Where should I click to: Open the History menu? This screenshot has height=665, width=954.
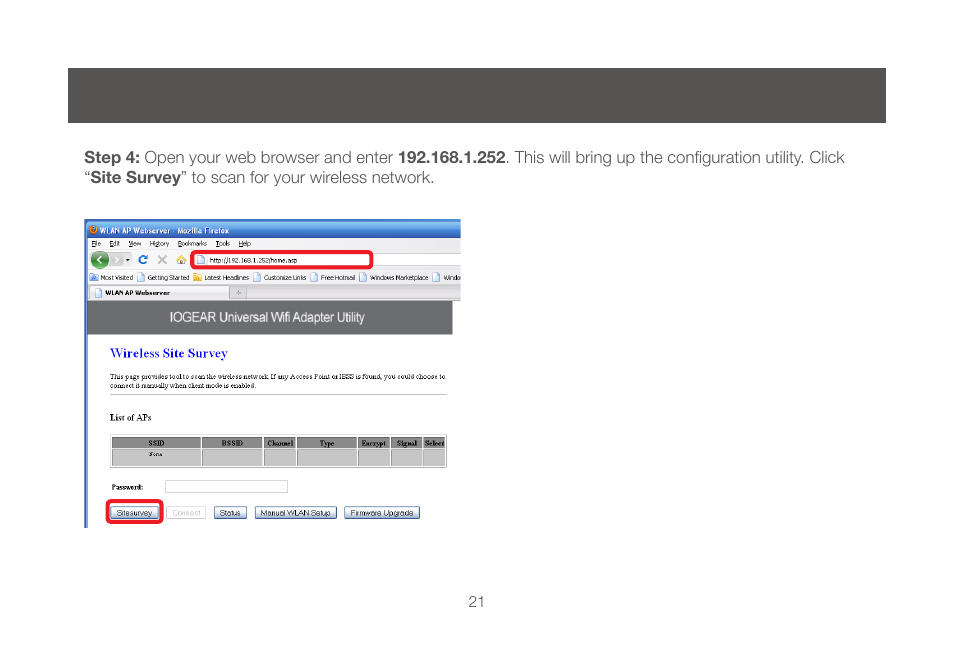(x=159, y=243)
